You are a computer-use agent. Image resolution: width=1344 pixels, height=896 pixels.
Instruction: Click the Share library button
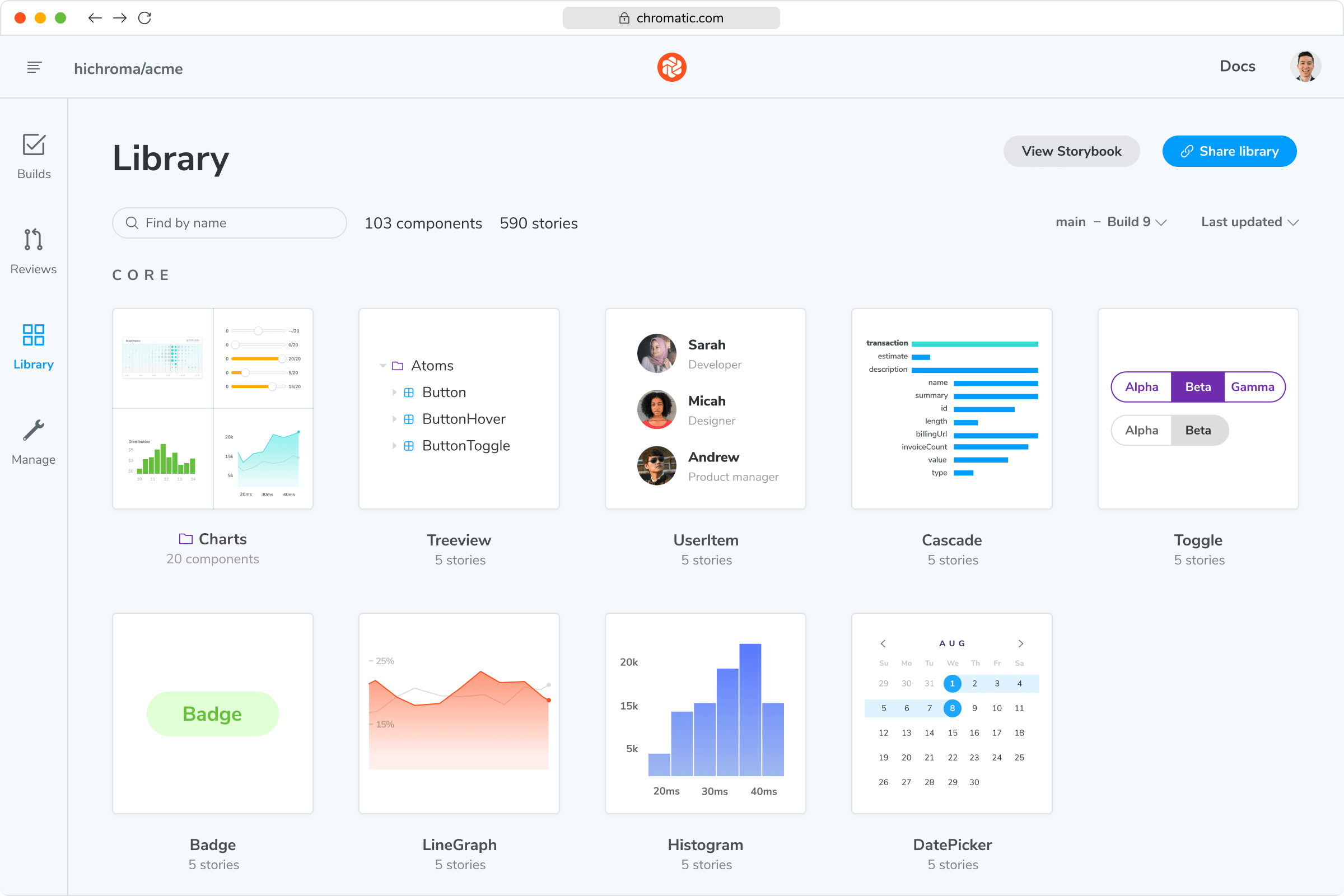pos(1229,151)
